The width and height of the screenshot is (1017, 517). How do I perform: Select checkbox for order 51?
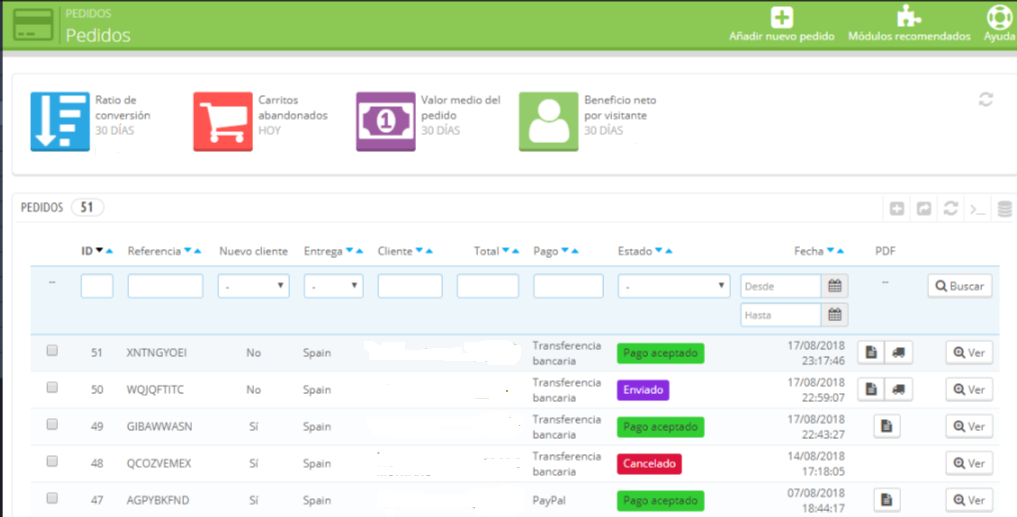[x=52, y=350]
